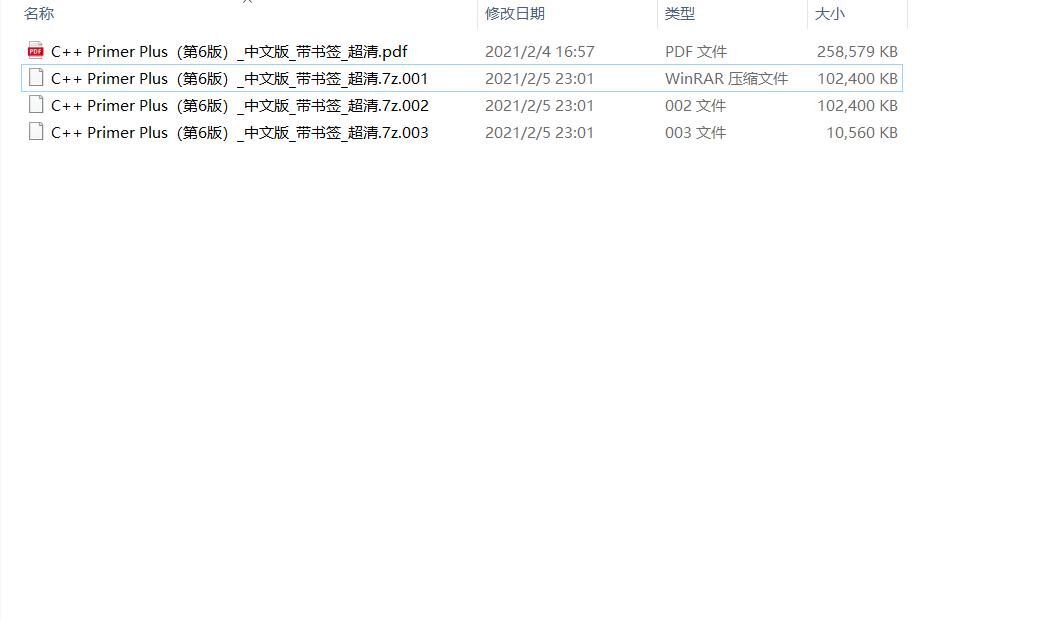
Task: Click the 003 文件 type cell
Action: coord(695,132)
